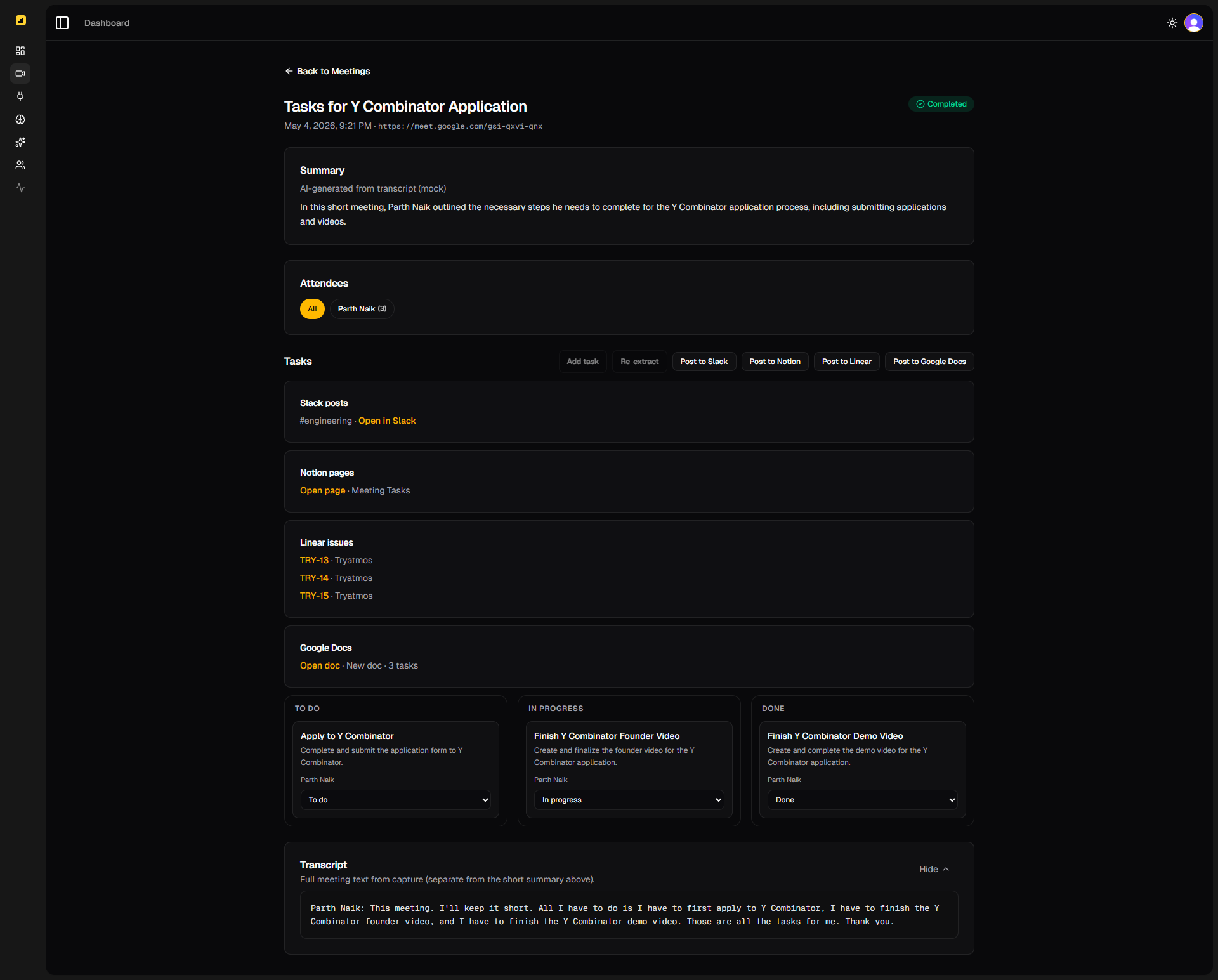
Task: Click the transcript text box
Action: pos(629,915)
